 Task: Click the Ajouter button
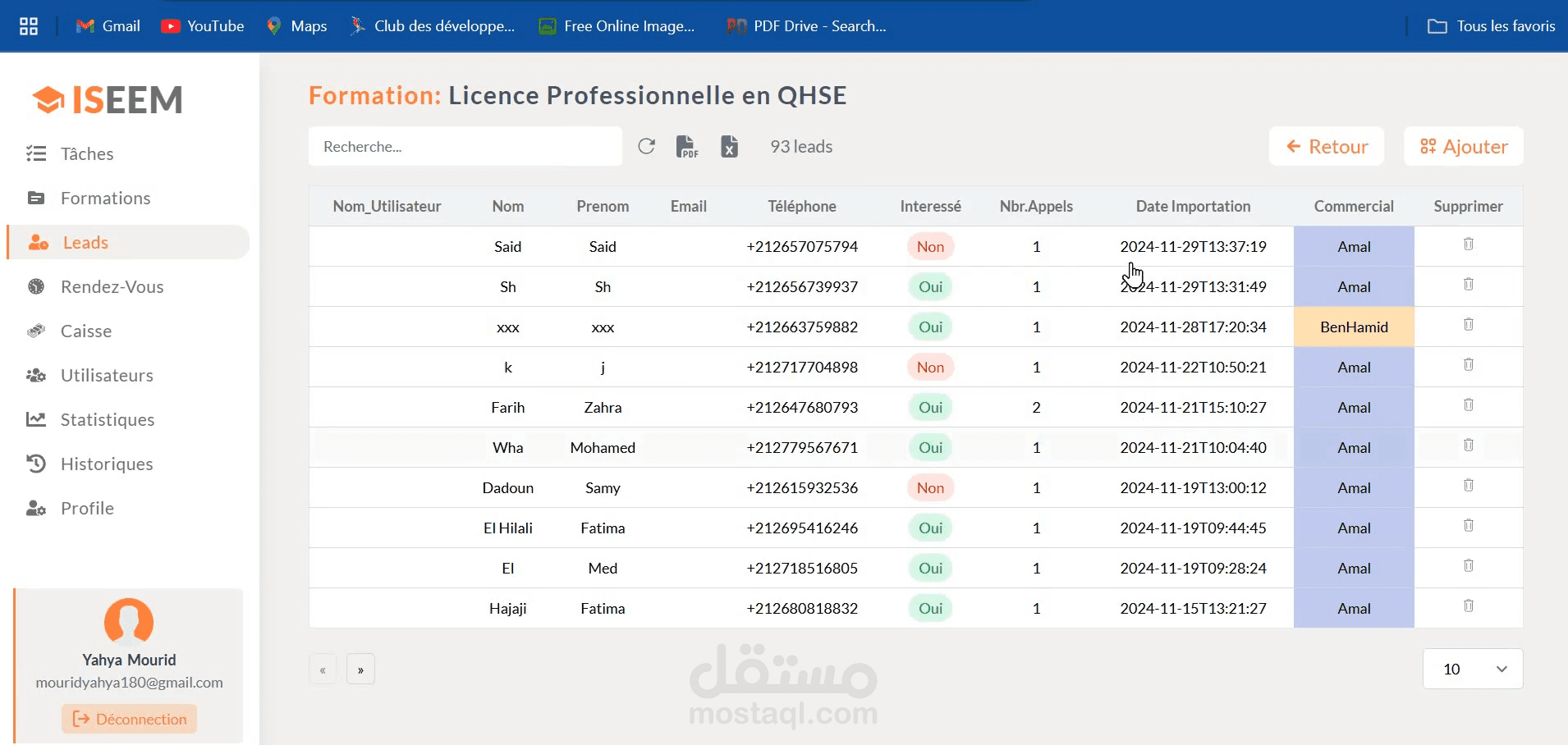pos(1464,146)
